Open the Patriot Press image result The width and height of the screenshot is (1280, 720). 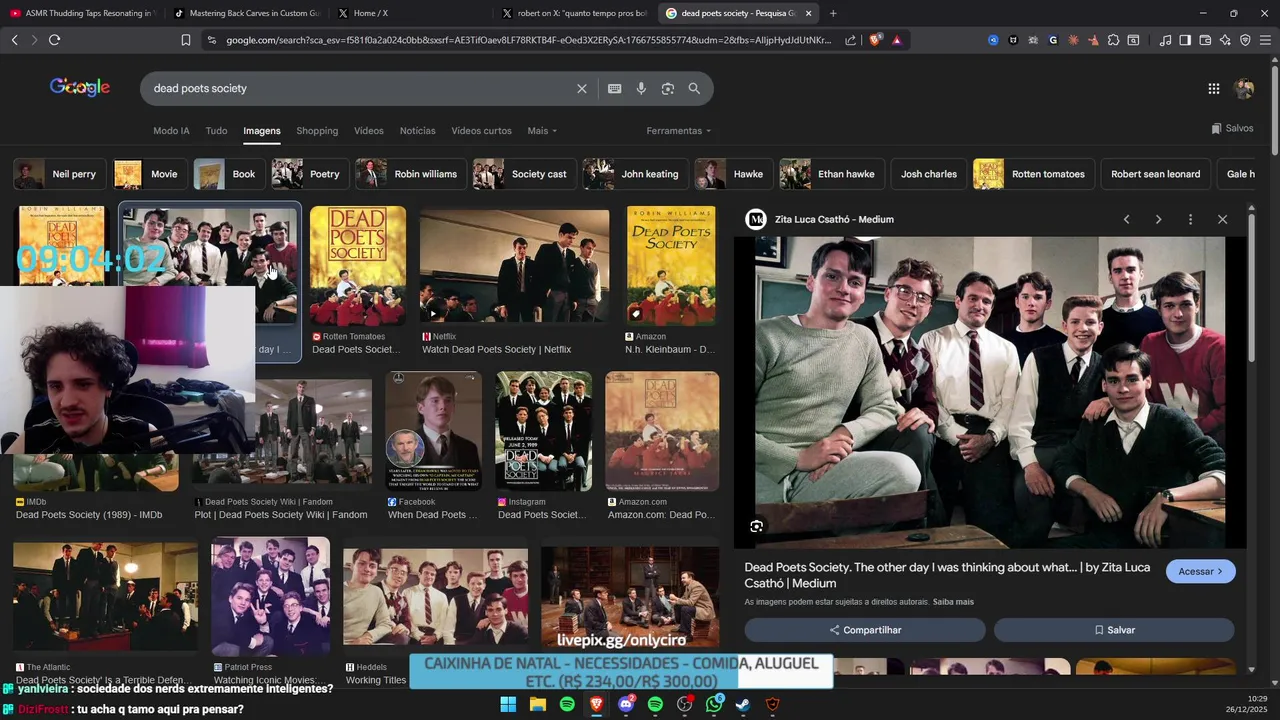click(270, 611)
